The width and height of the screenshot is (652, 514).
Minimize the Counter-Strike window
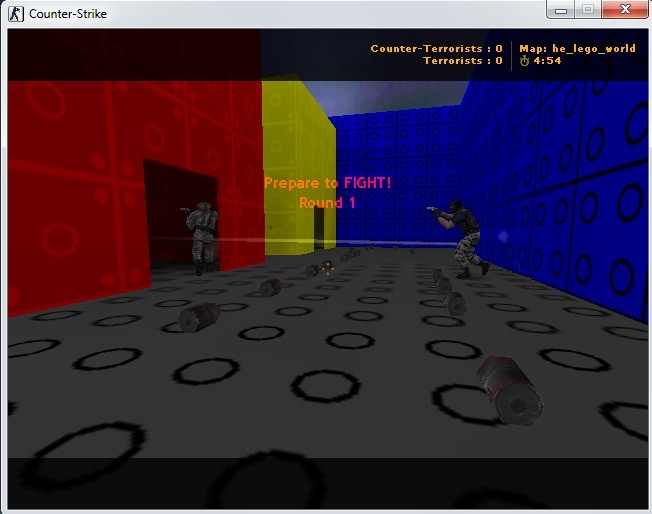pyautogui.click(x=561, y=10)
